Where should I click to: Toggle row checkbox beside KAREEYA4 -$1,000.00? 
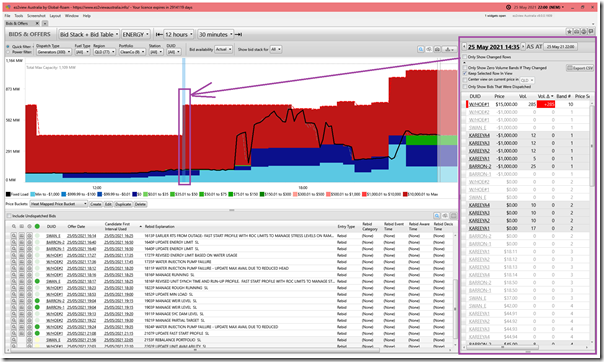pos(464,135)
